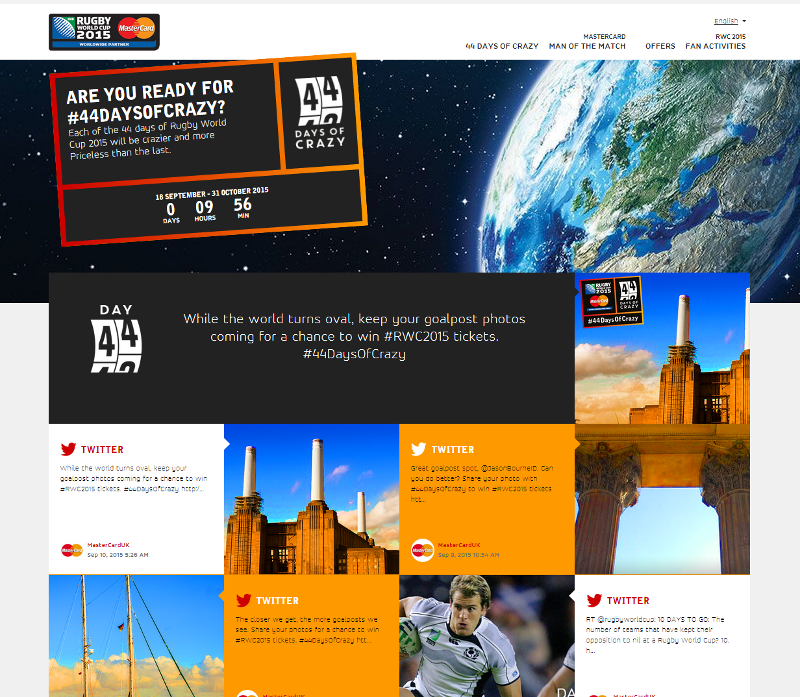
Task: Click the 56 min countdown value
Action: (242, 205)
